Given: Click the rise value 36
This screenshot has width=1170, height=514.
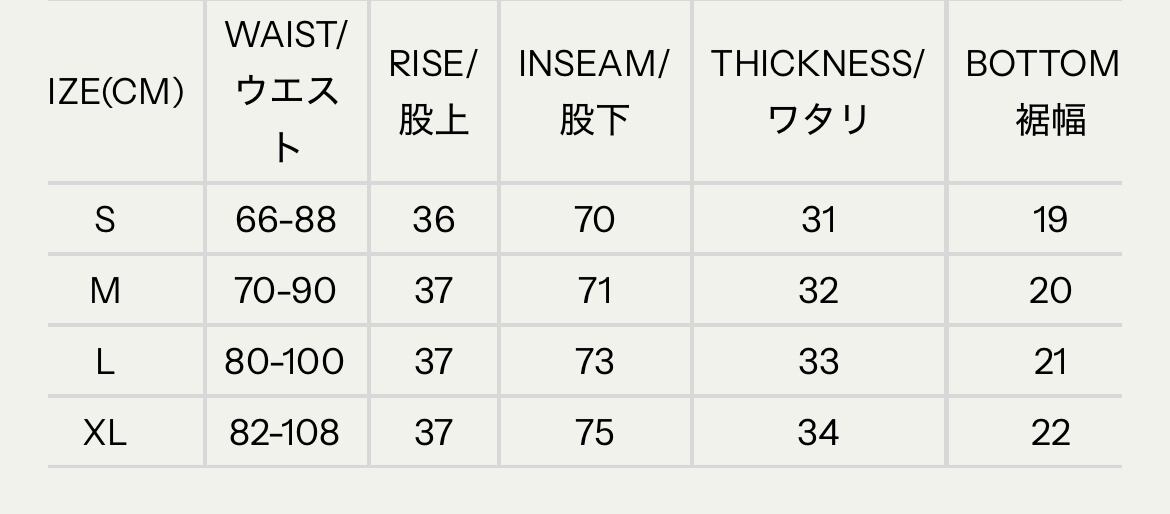Looking at the screenshot, I should tap(433, 219).
